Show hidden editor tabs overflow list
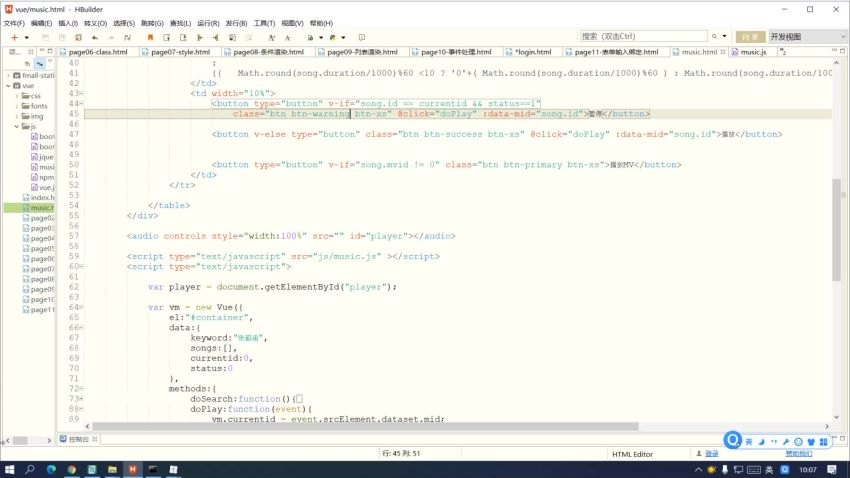850x478 pixels. click(783, 52)
